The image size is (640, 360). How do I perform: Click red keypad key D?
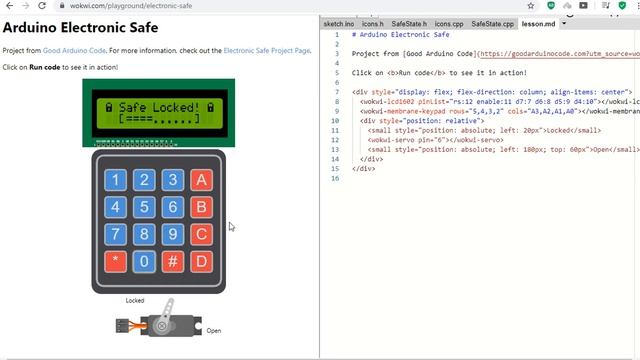(201, 261)
